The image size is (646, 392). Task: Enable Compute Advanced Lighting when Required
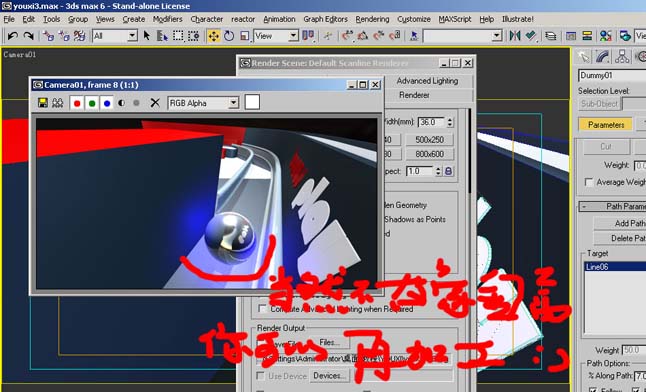(262, 309)
